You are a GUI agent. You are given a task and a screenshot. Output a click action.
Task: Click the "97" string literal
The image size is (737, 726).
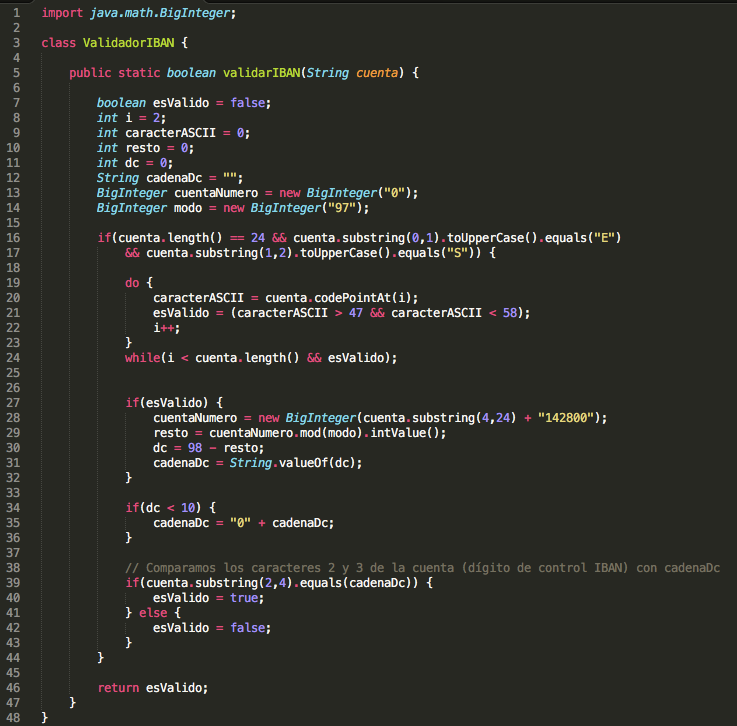341,208
